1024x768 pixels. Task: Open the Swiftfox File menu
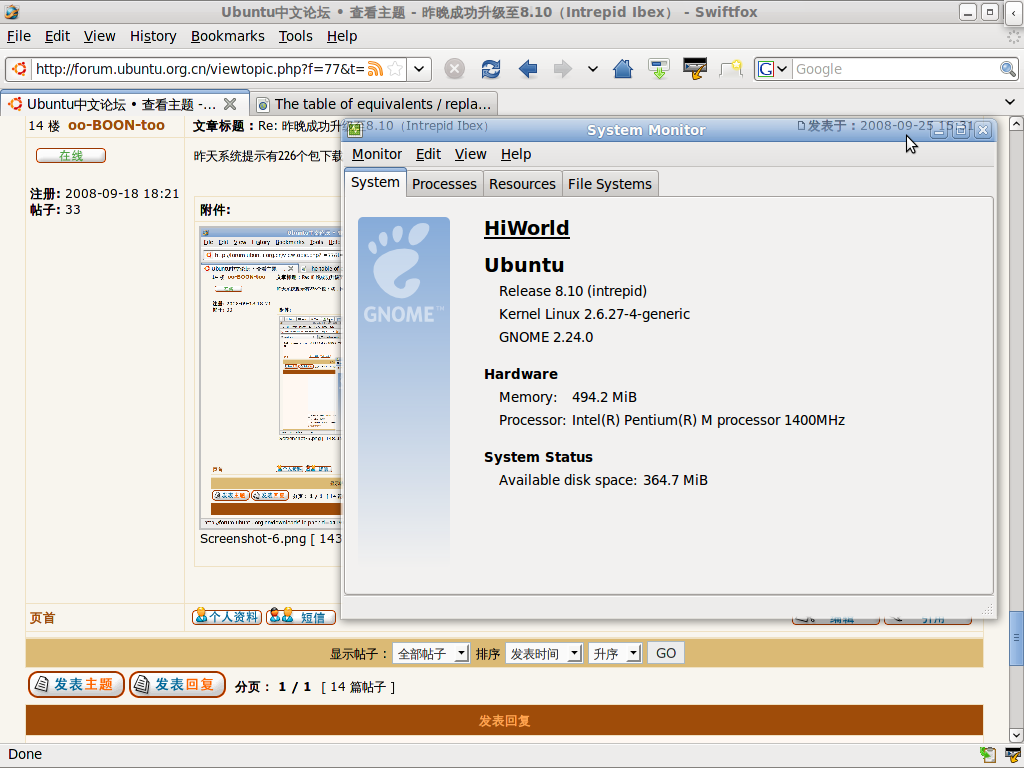click(x=19, y=36)
